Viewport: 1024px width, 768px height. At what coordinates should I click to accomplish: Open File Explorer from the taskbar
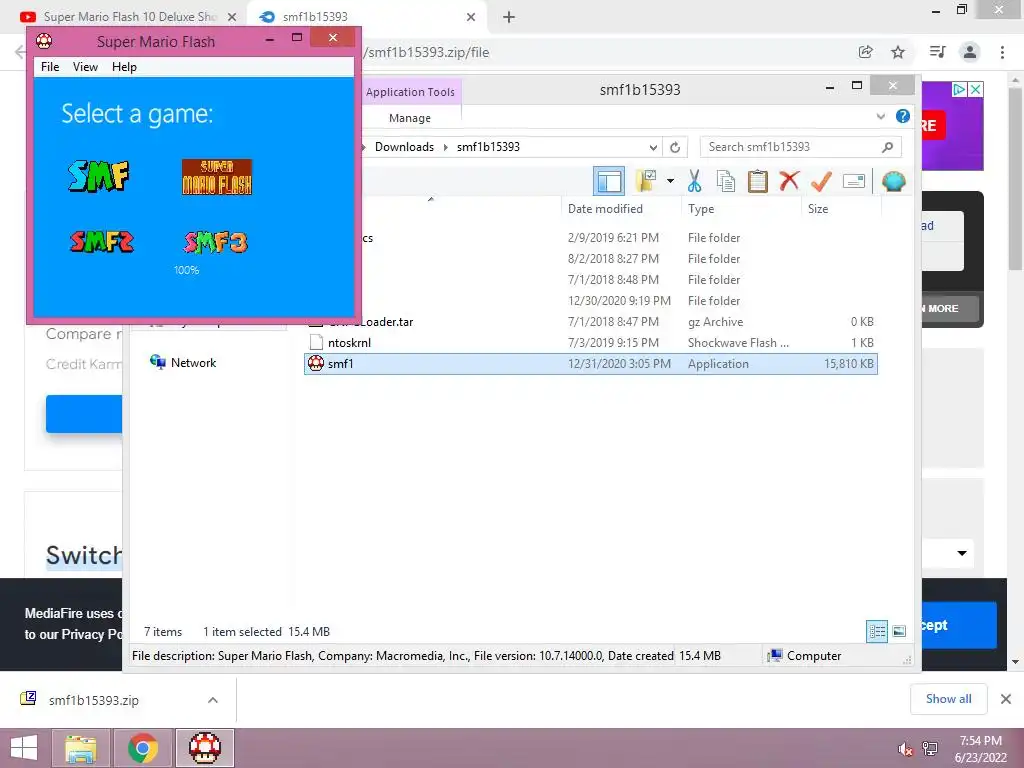point(80,748)
